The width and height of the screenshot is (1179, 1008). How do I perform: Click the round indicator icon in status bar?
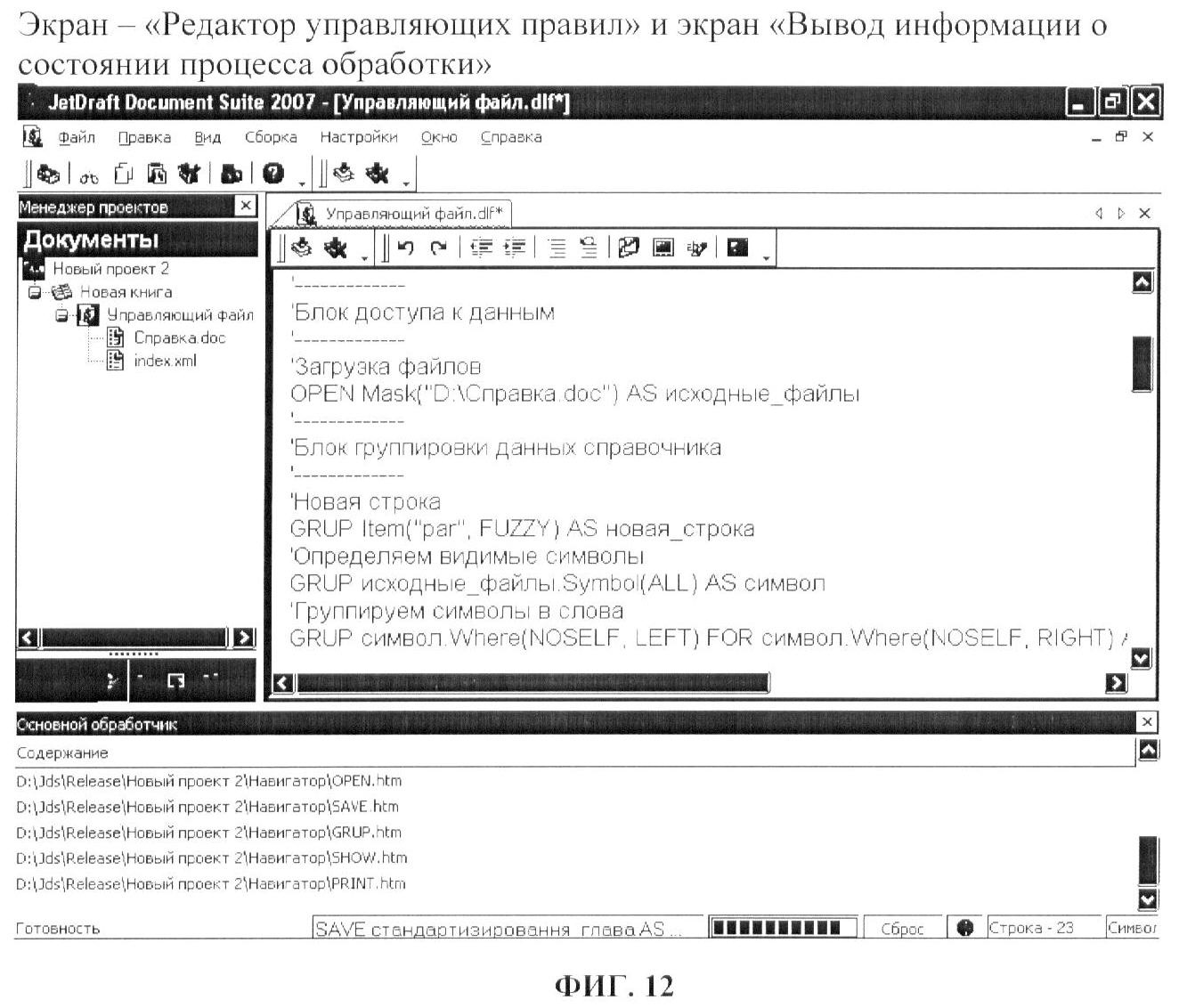click(965, 928)
